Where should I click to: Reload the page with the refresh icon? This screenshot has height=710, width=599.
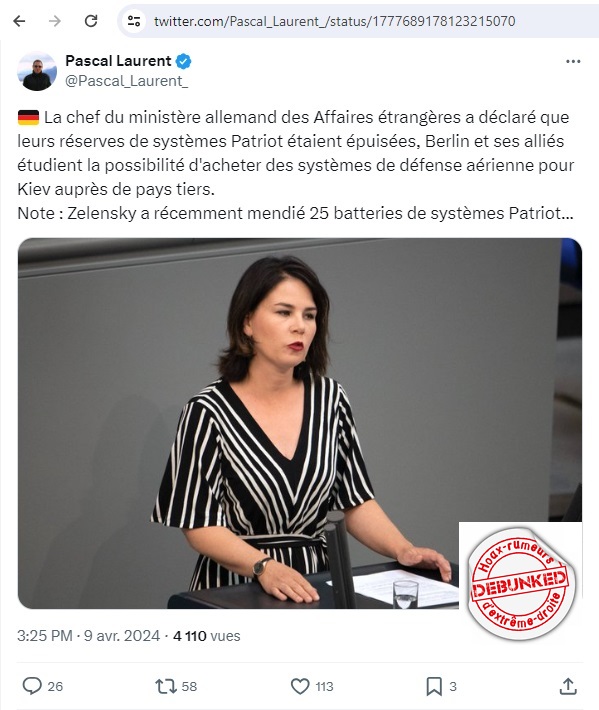coord(91,21)
